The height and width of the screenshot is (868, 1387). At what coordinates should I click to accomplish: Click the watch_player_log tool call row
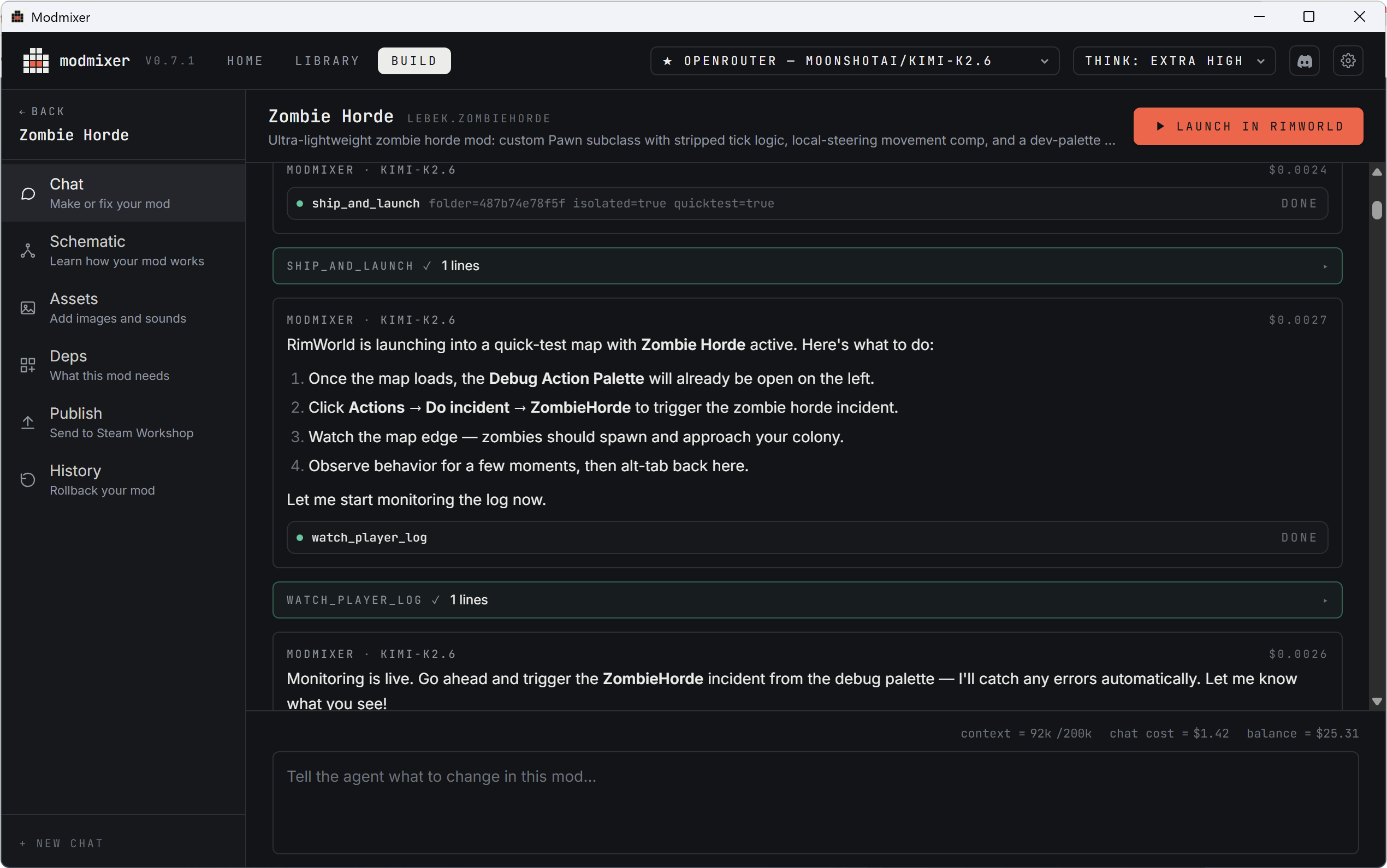(x=807, y=537)
